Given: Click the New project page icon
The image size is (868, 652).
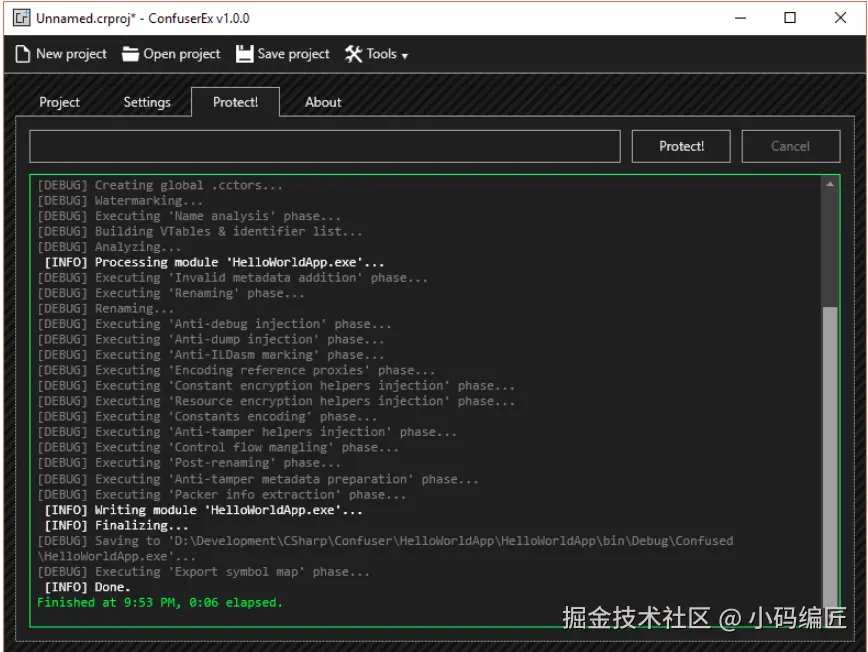Looking at the screenshot, I should click(22, 54).
